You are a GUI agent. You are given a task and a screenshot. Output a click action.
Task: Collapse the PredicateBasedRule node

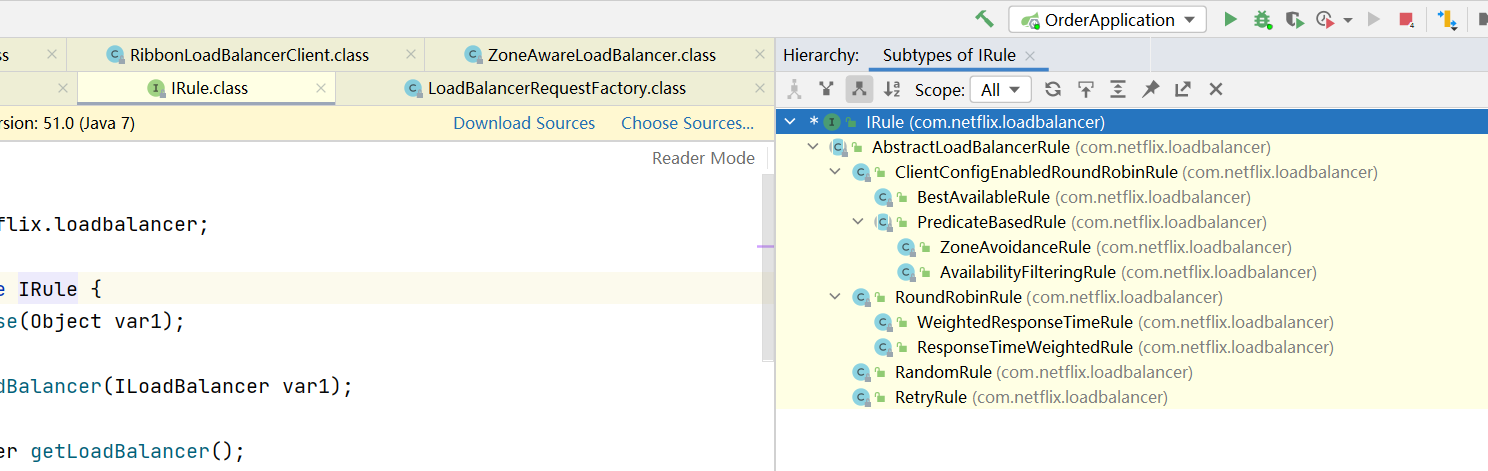click(858, 222)
